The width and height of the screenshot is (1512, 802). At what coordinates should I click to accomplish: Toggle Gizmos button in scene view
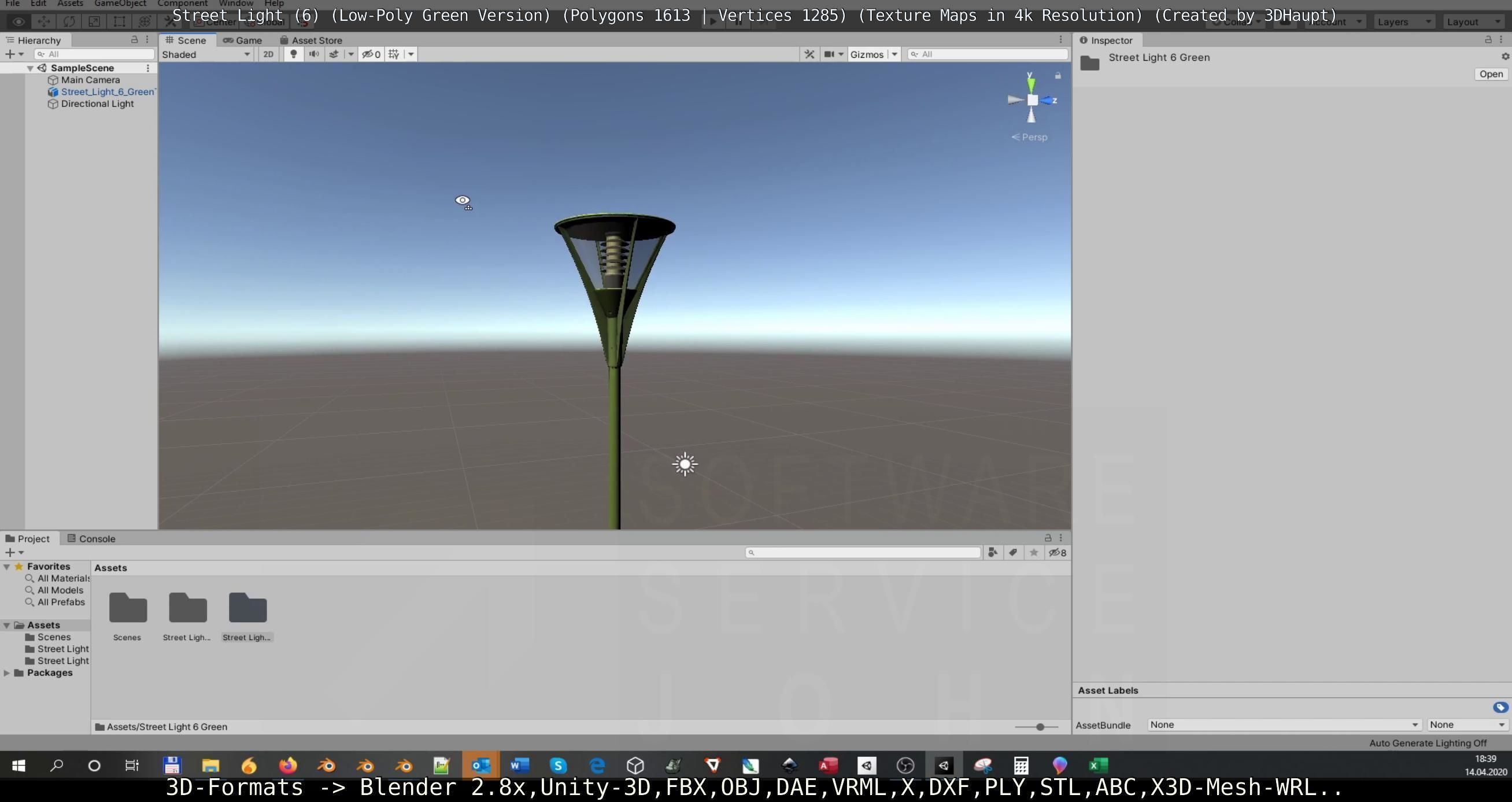[x=867, y=54]
